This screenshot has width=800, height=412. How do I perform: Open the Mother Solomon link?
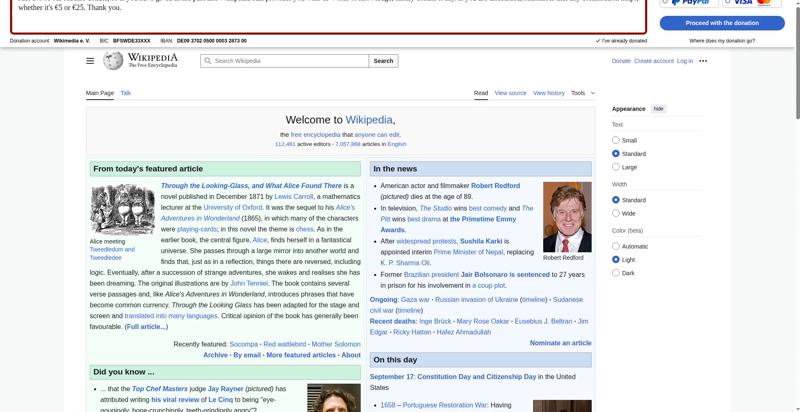point(336,345)
